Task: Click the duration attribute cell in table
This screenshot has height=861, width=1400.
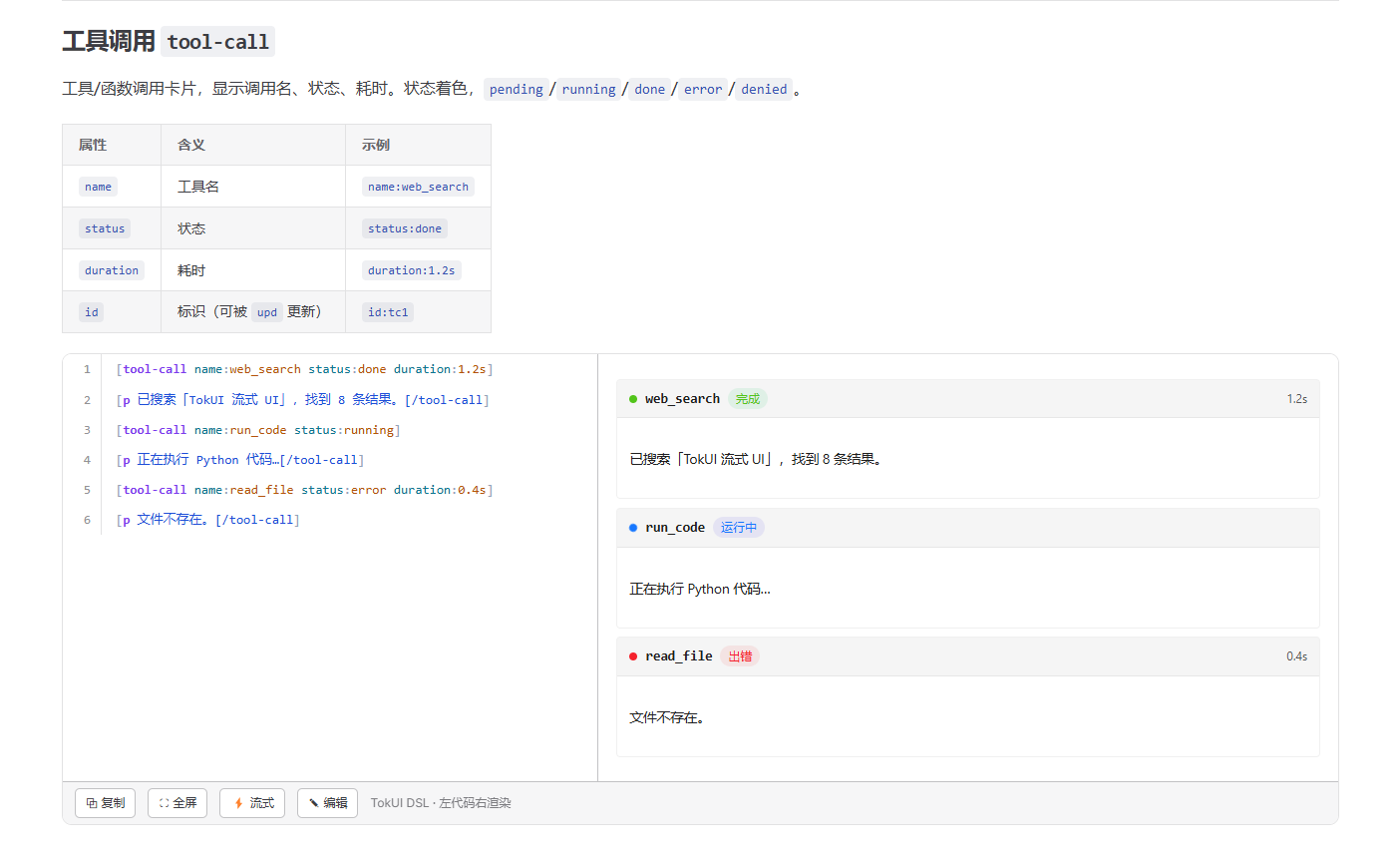Action: tap(112, 270)
